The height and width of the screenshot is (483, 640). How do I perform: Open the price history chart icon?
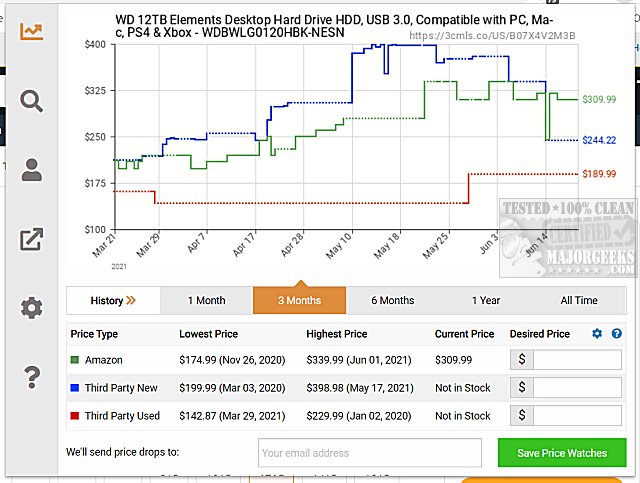click(32, 30)
